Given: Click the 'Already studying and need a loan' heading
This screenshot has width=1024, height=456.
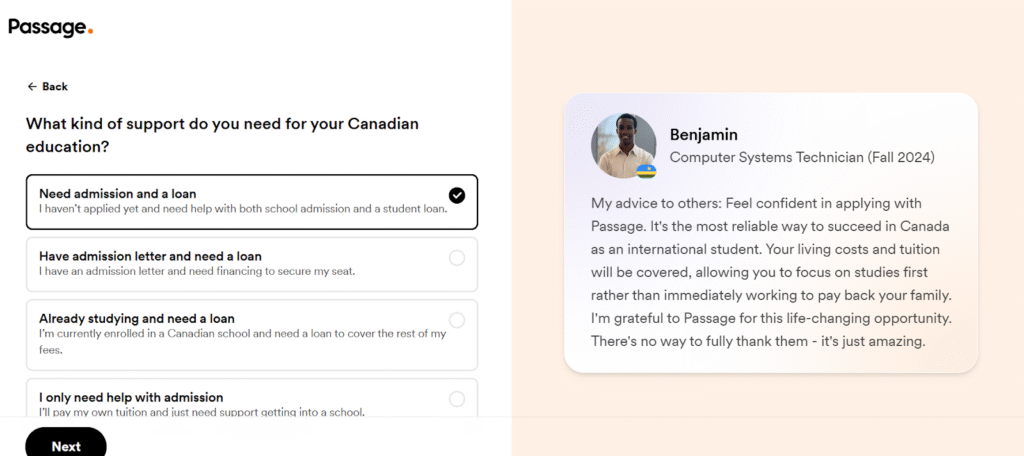Looking at the screenshot, I should [136, 319].
